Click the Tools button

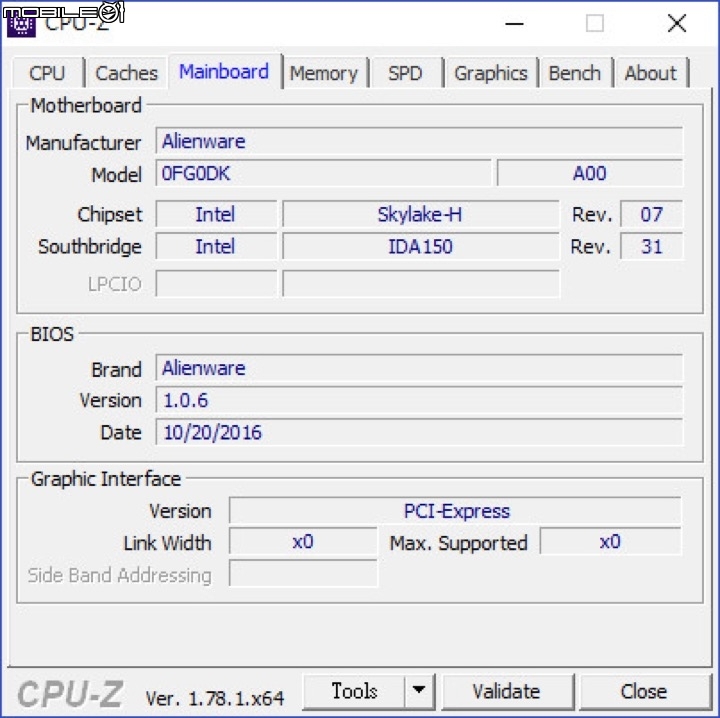point(354,691)
